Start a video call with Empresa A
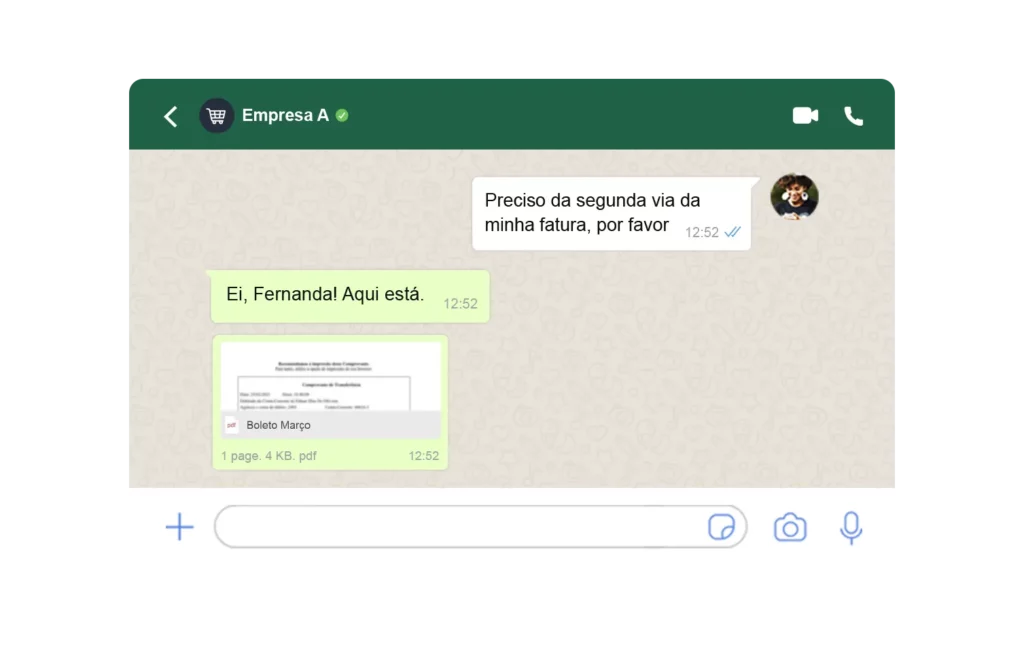This screenshot has height=649, width=1024. click(x=805, y=116)
